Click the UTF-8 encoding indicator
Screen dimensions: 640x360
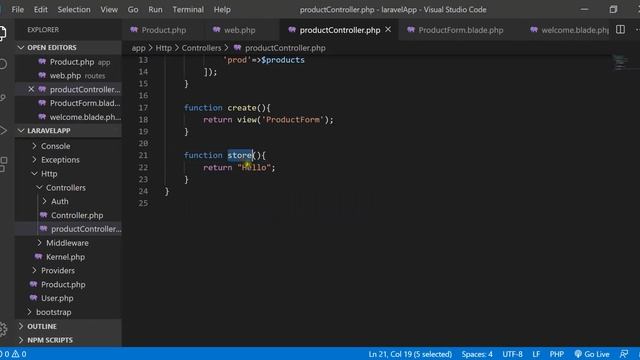point(512,354)
